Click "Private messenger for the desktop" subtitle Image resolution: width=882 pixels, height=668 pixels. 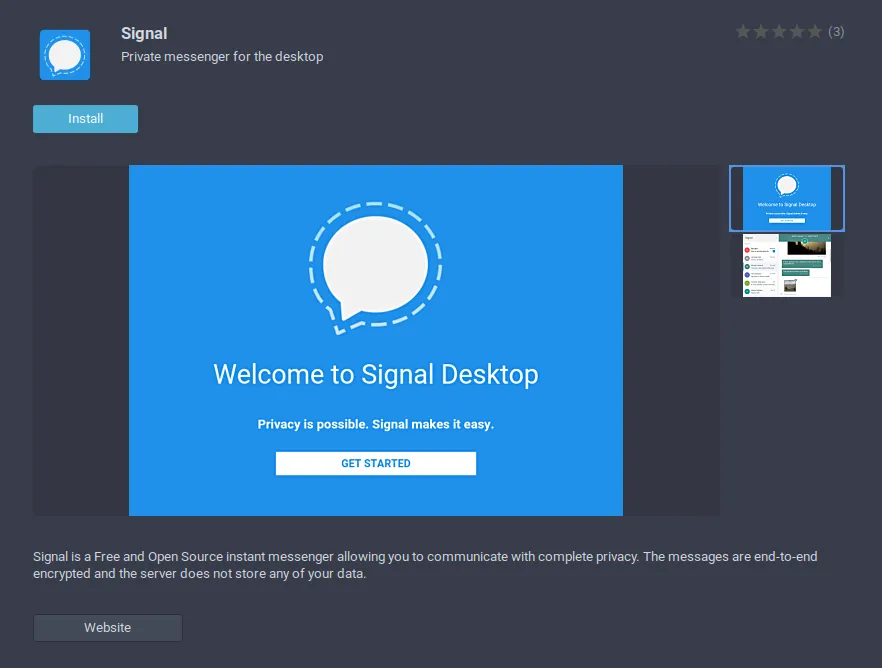(222, 57)
